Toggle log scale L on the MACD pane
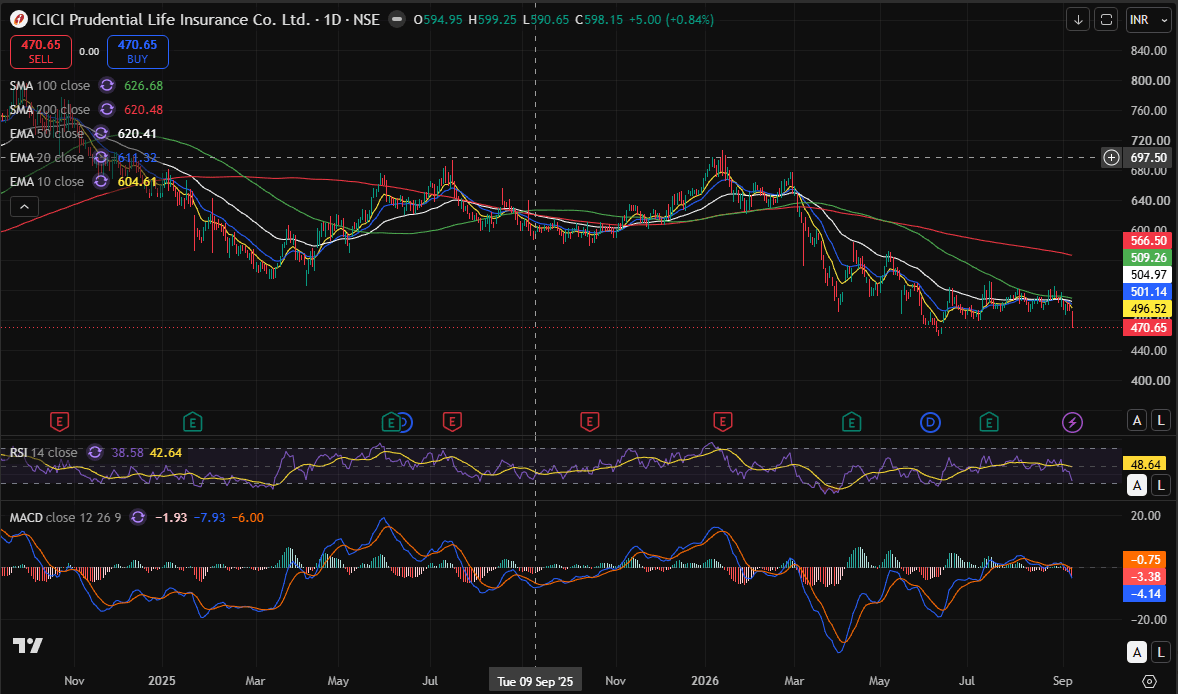 click(x=1161, y=653)
